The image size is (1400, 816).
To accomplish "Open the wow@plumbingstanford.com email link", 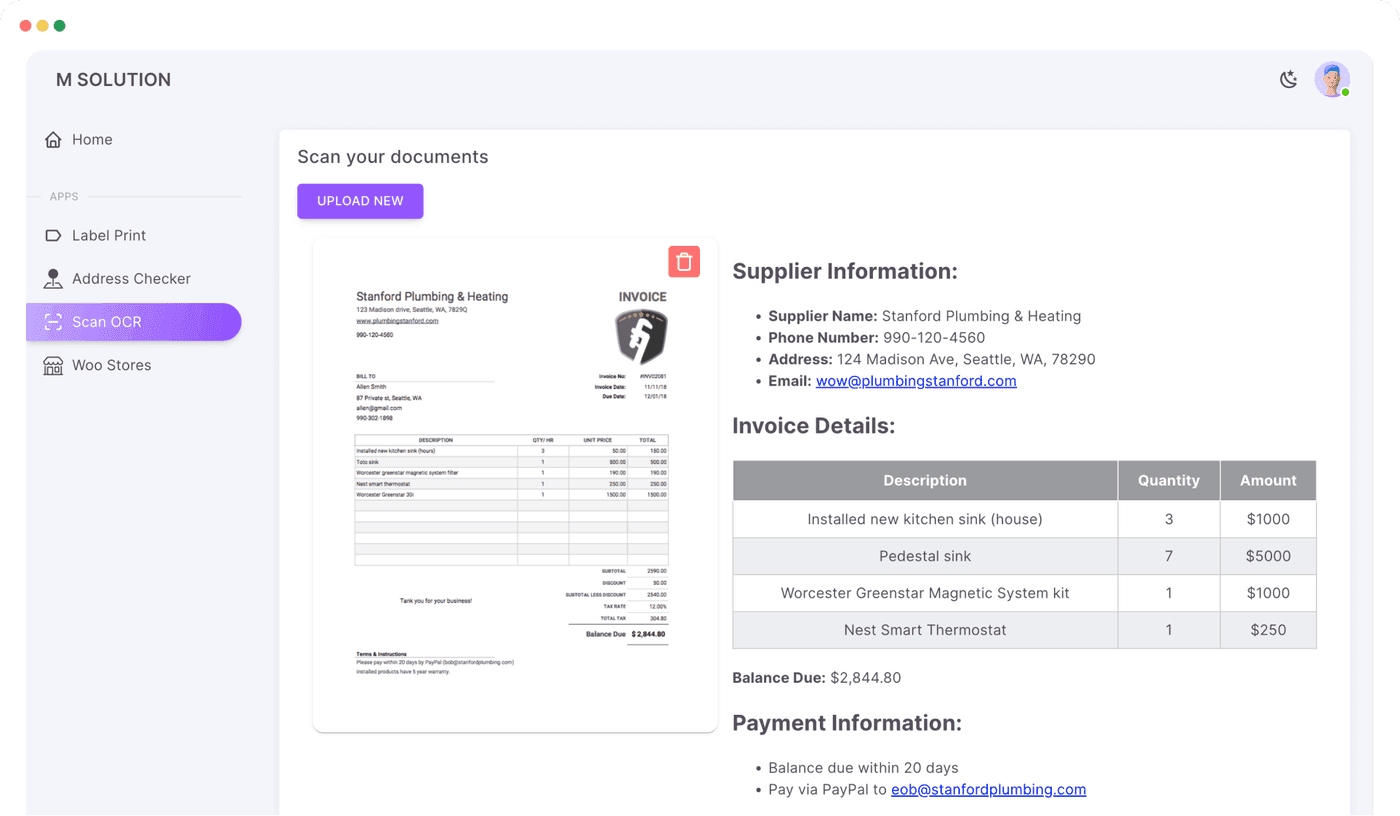I will [916, 381].
